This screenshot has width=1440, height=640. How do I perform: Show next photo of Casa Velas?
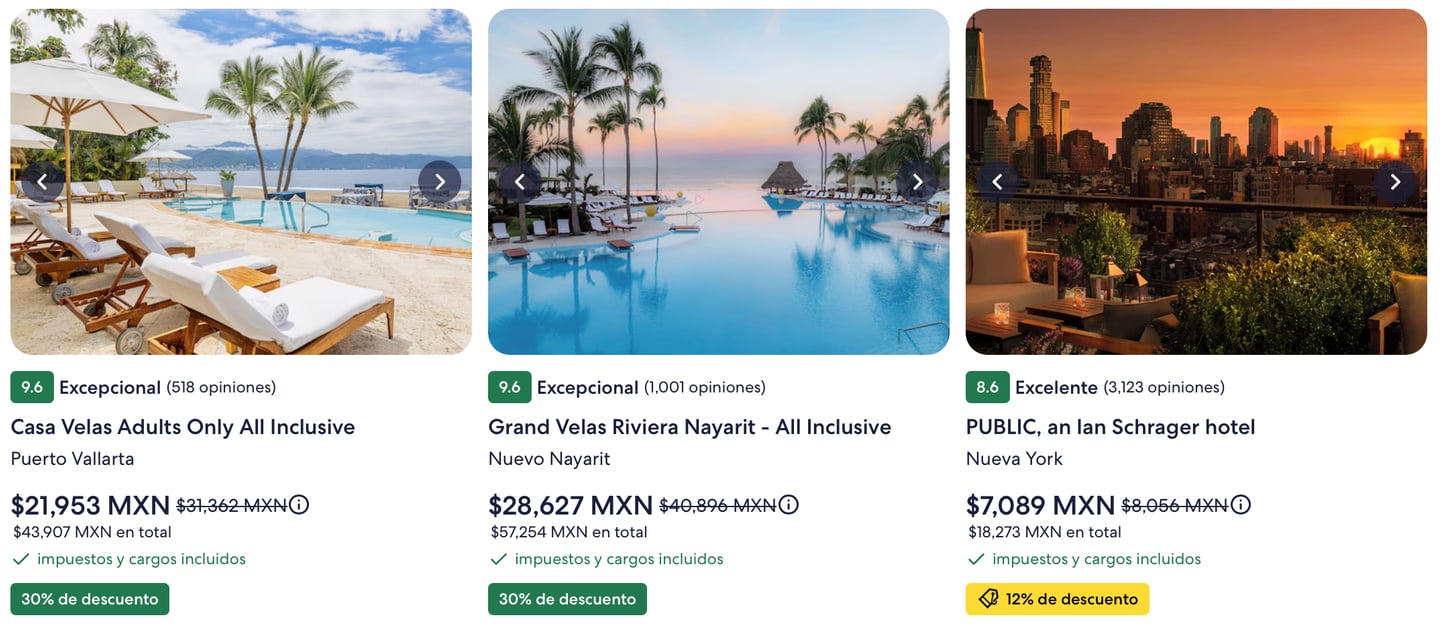point(439,182)
